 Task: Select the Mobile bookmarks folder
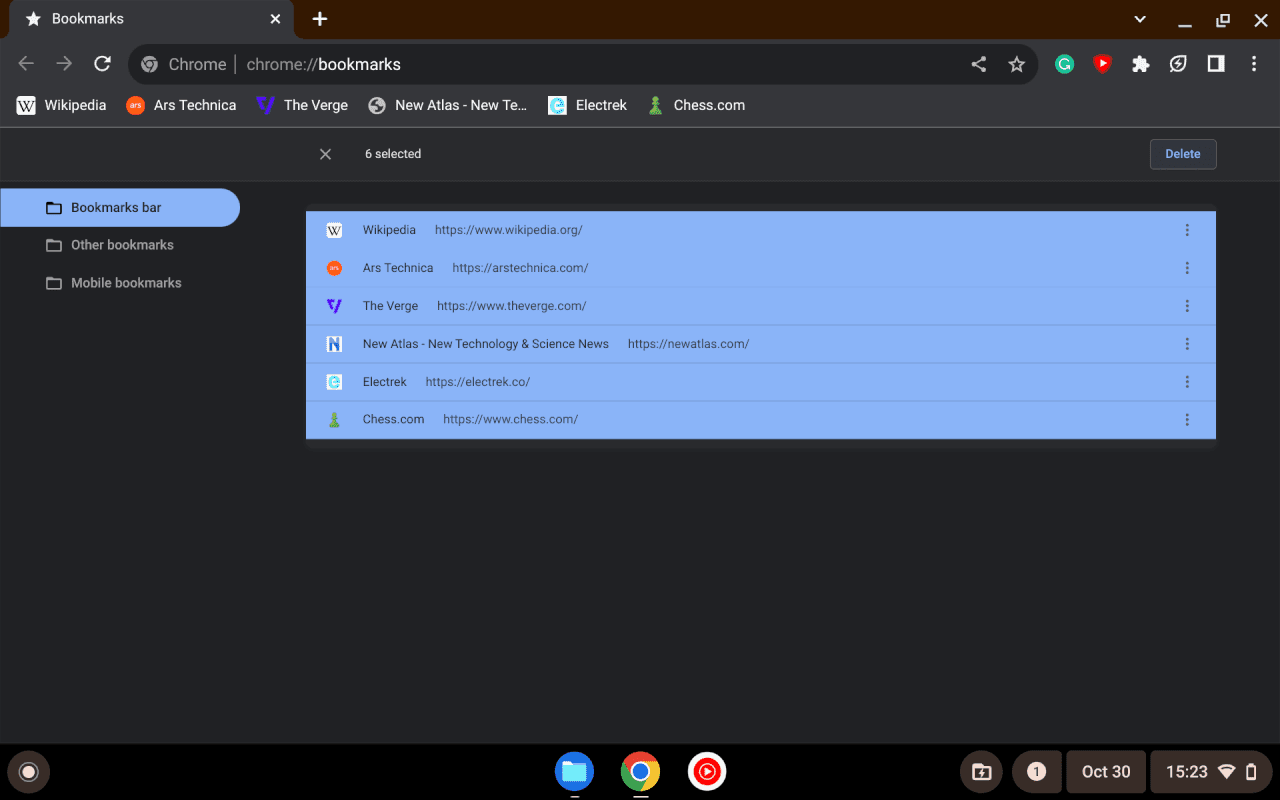click(120, 283)
